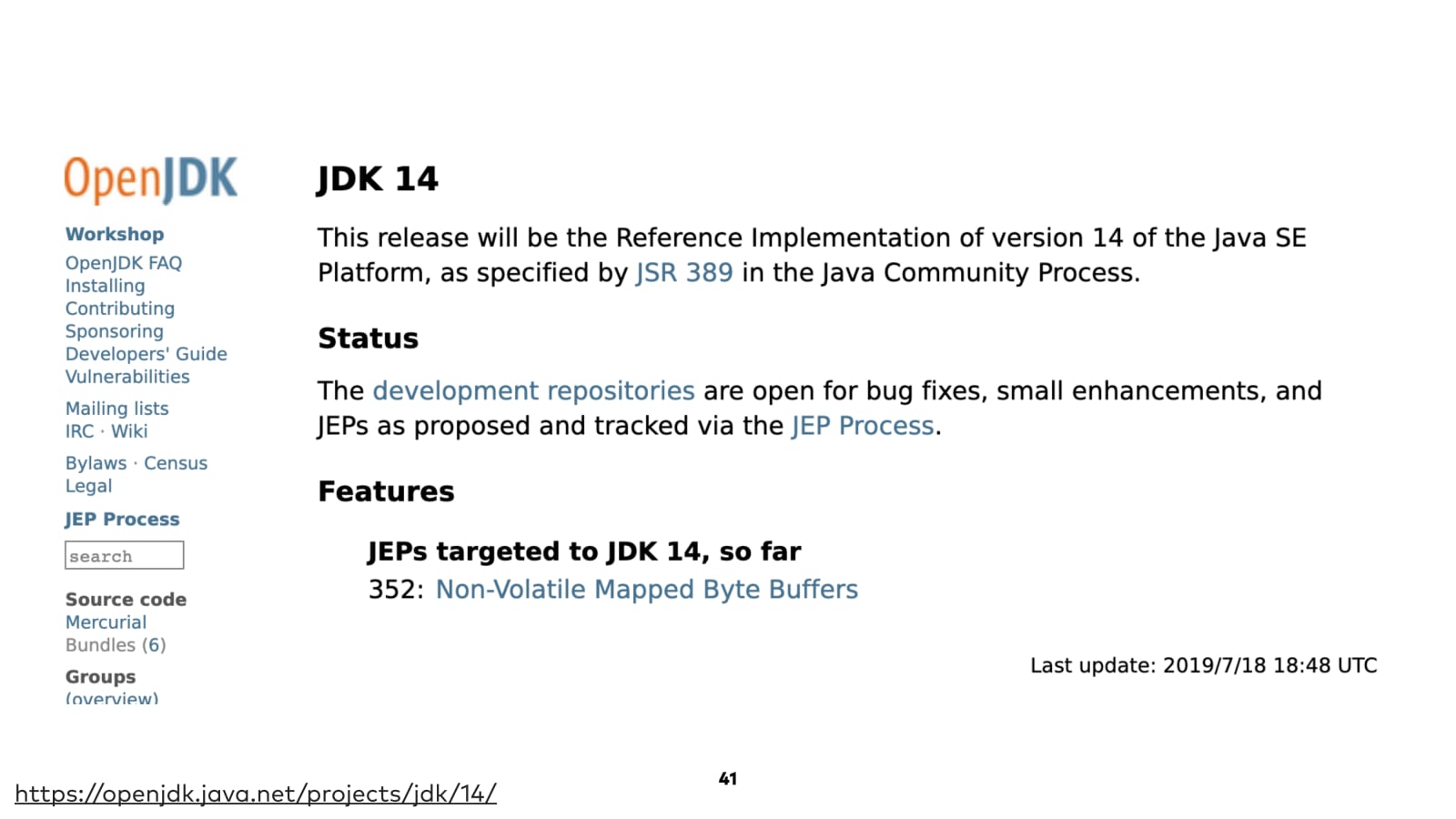Click the sidebar search input field

125,555
